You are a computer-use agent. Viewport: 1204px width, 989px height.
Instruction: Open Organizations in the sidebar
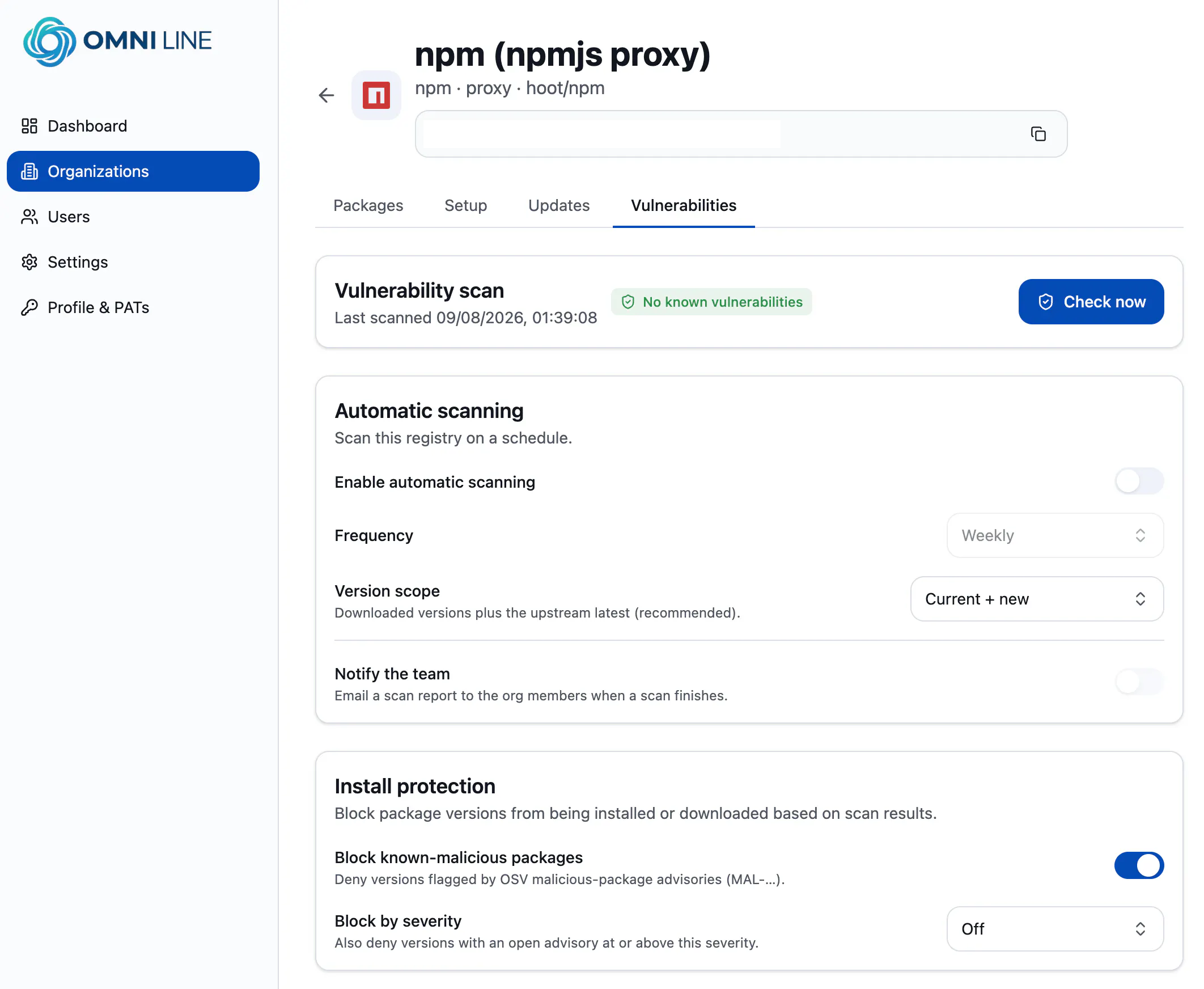[x=133, y=171]
